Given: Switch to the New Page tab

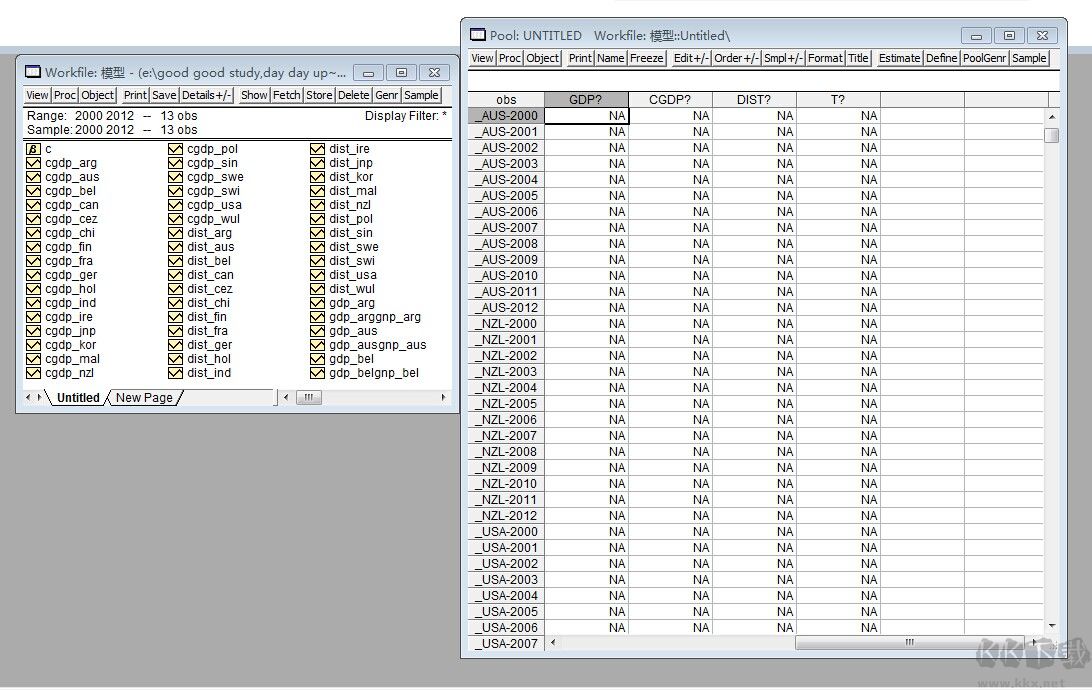Looking at the screenshot, I should tap(144, 398).
